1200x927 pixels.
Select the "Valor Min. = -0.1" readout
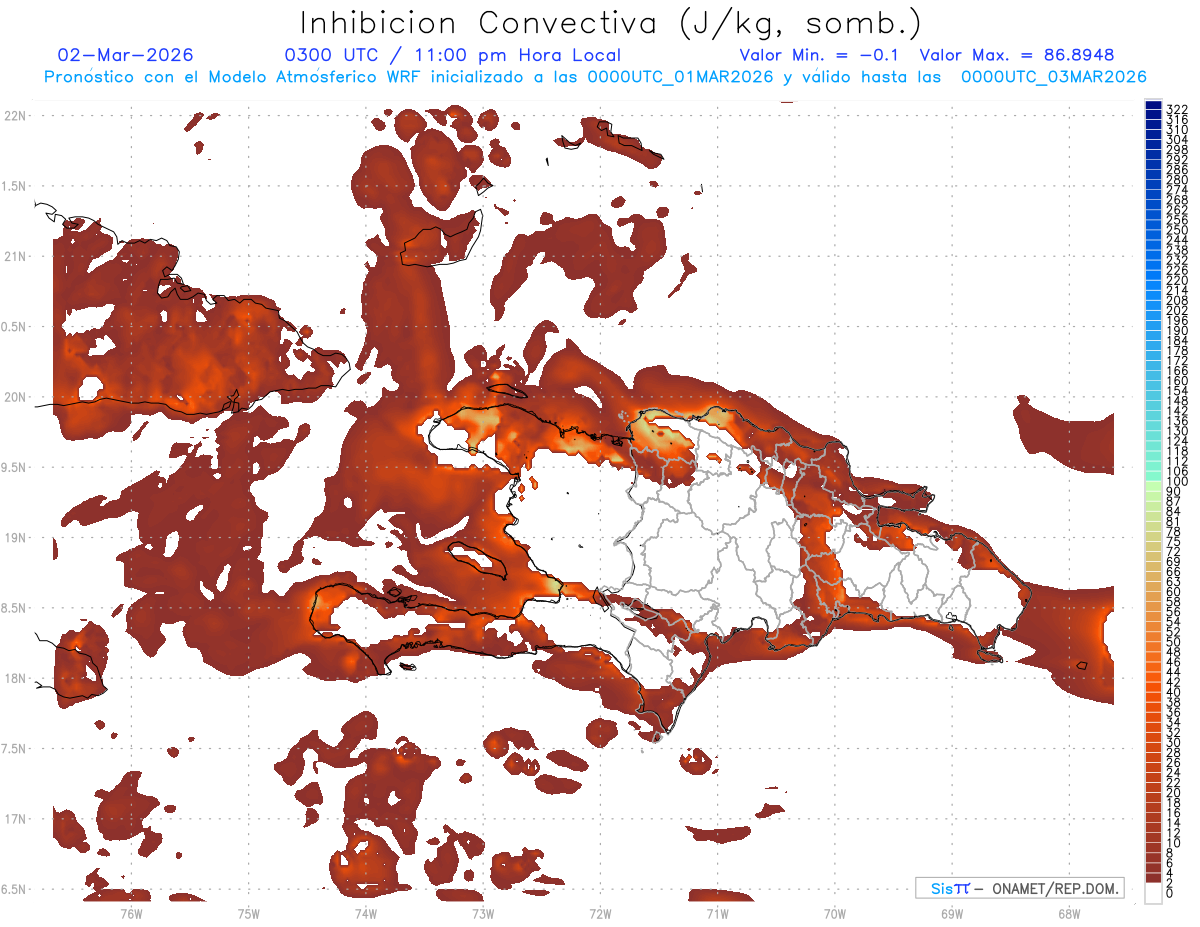pos(820,55)
